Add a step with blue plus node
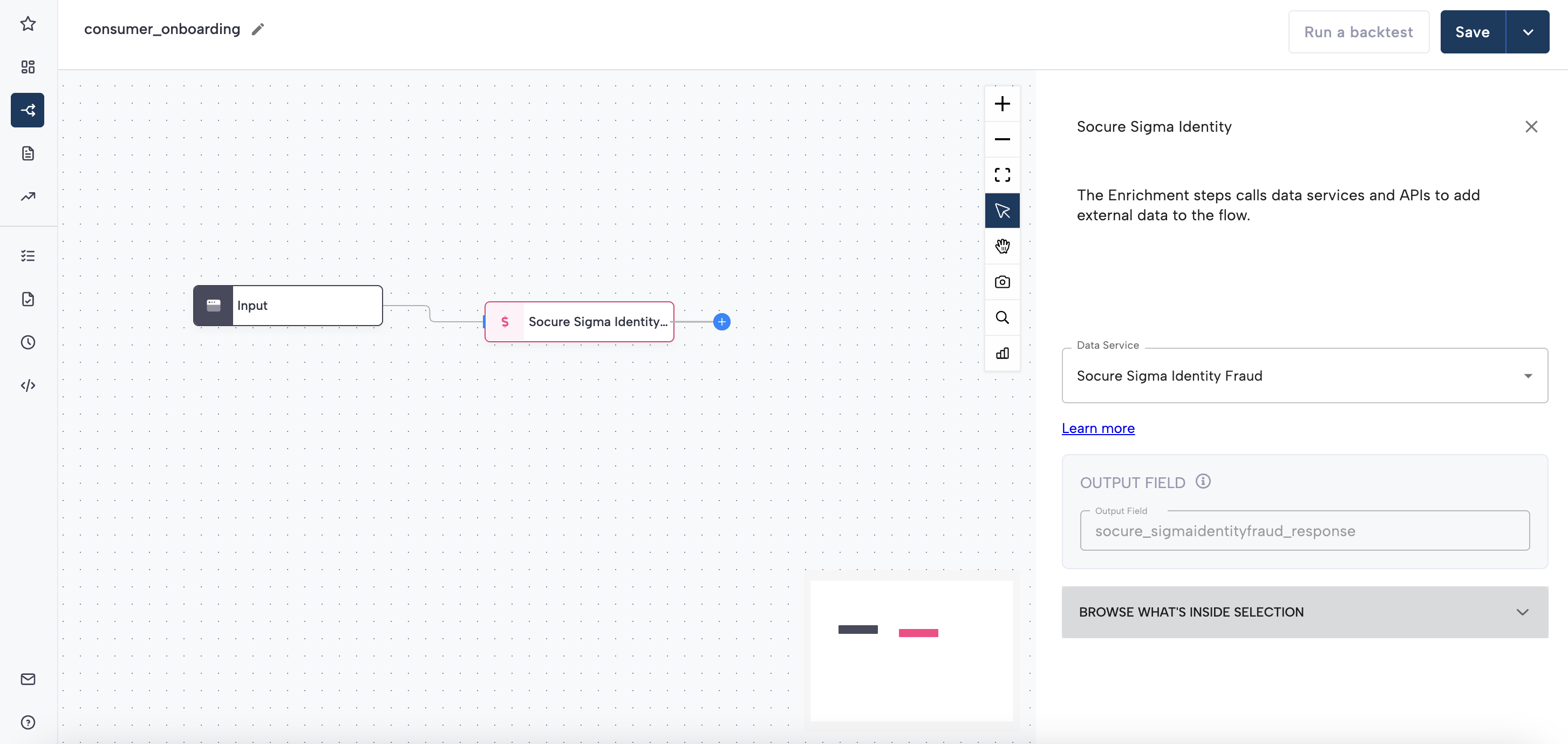 pyautogui.click(x=721, y=321)
